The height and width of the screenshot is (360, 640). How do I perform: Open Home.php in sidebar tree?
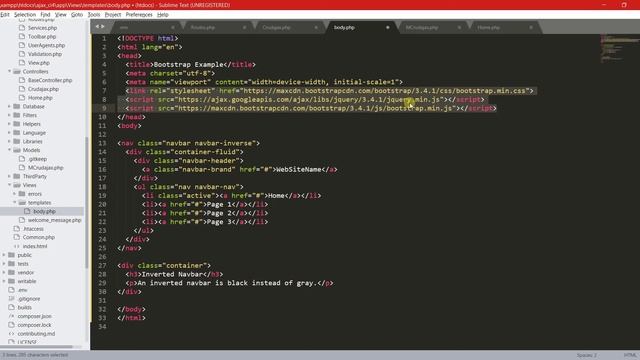pos(40,98)
